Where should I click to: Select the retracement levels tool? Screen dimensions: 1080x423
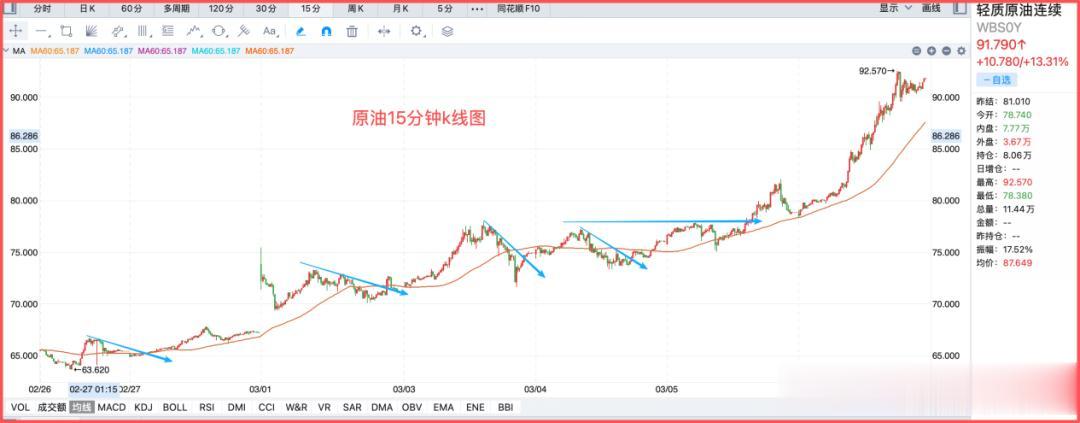[x=167, y=31]
